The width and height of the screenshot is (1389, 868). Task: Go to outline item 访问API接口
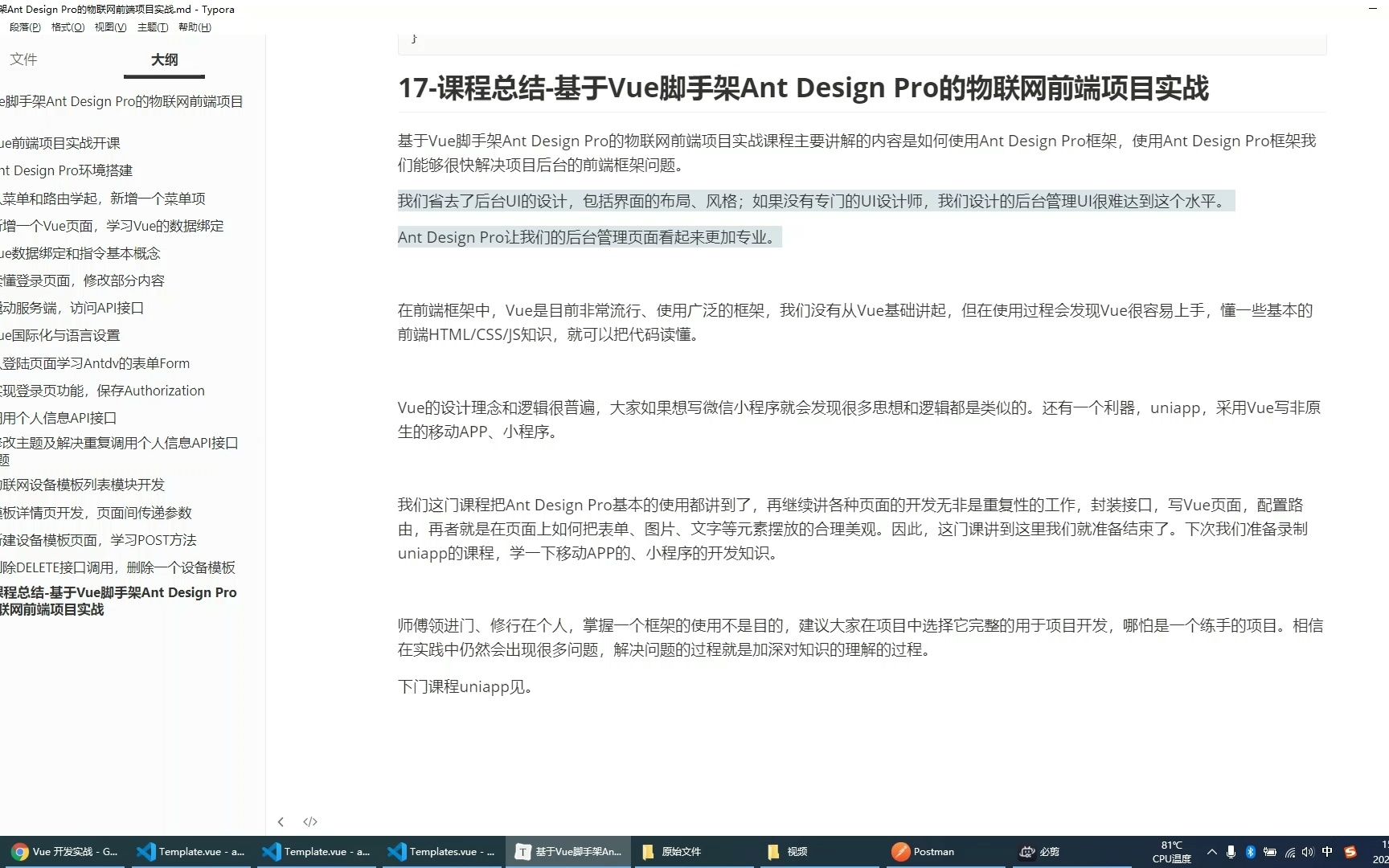[72, 308]
